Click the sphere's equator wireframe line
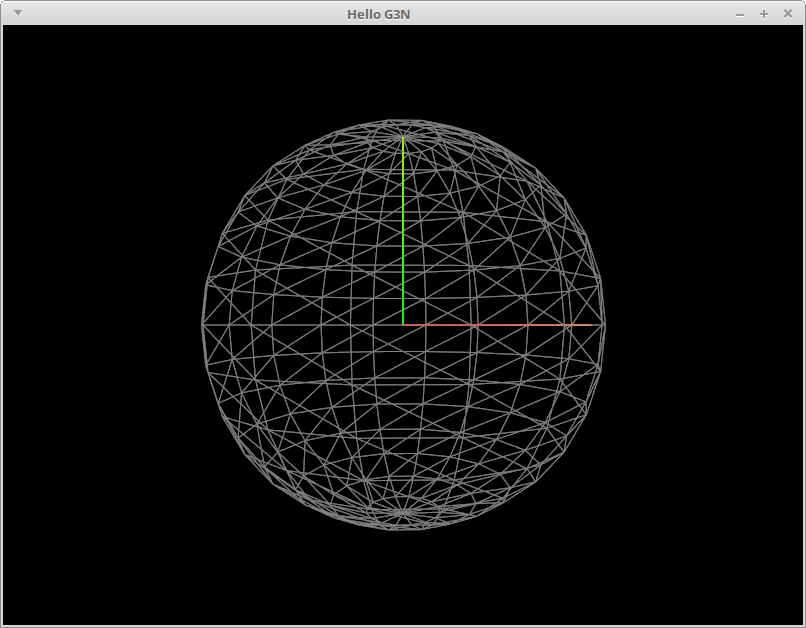 (x=300, y=326)
